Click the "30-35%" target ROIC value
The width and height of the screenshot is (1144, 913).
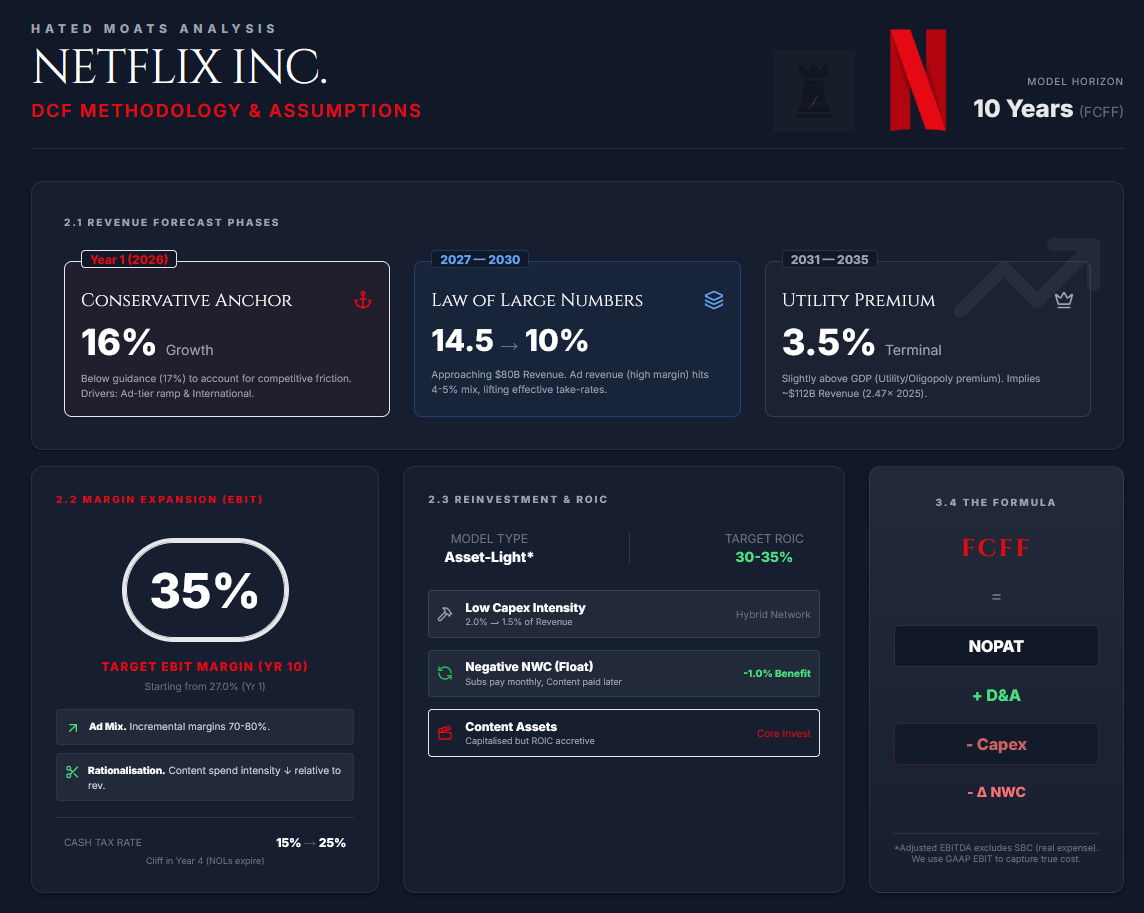[x=764, y=557]
